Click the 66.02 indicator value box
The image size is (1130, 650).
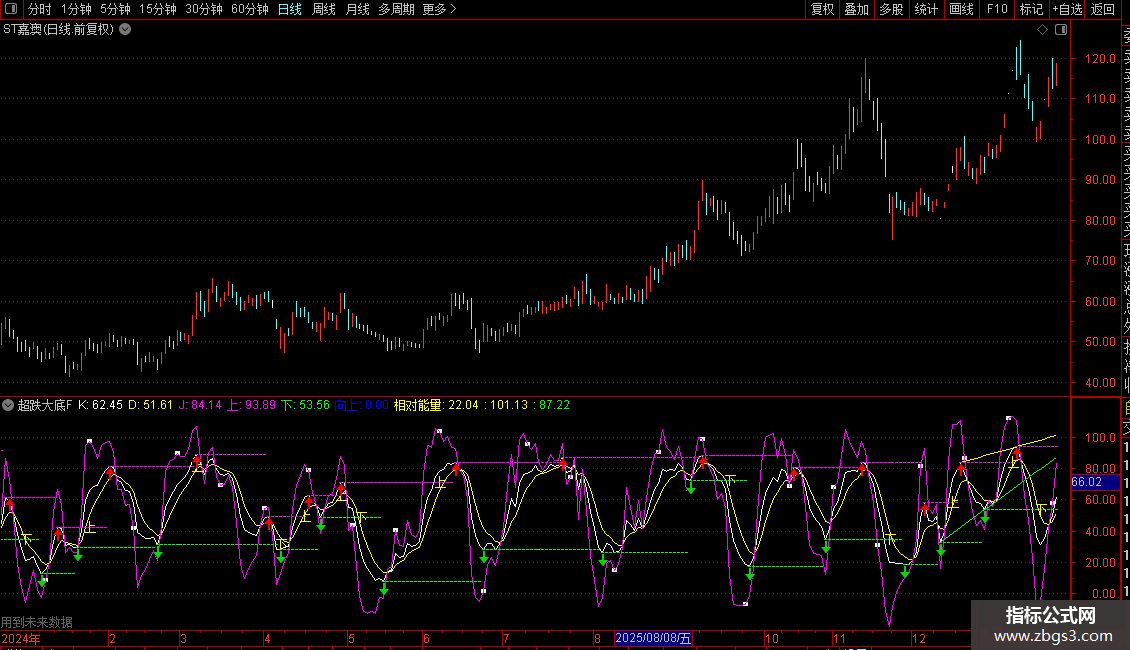click(1095, 482)
